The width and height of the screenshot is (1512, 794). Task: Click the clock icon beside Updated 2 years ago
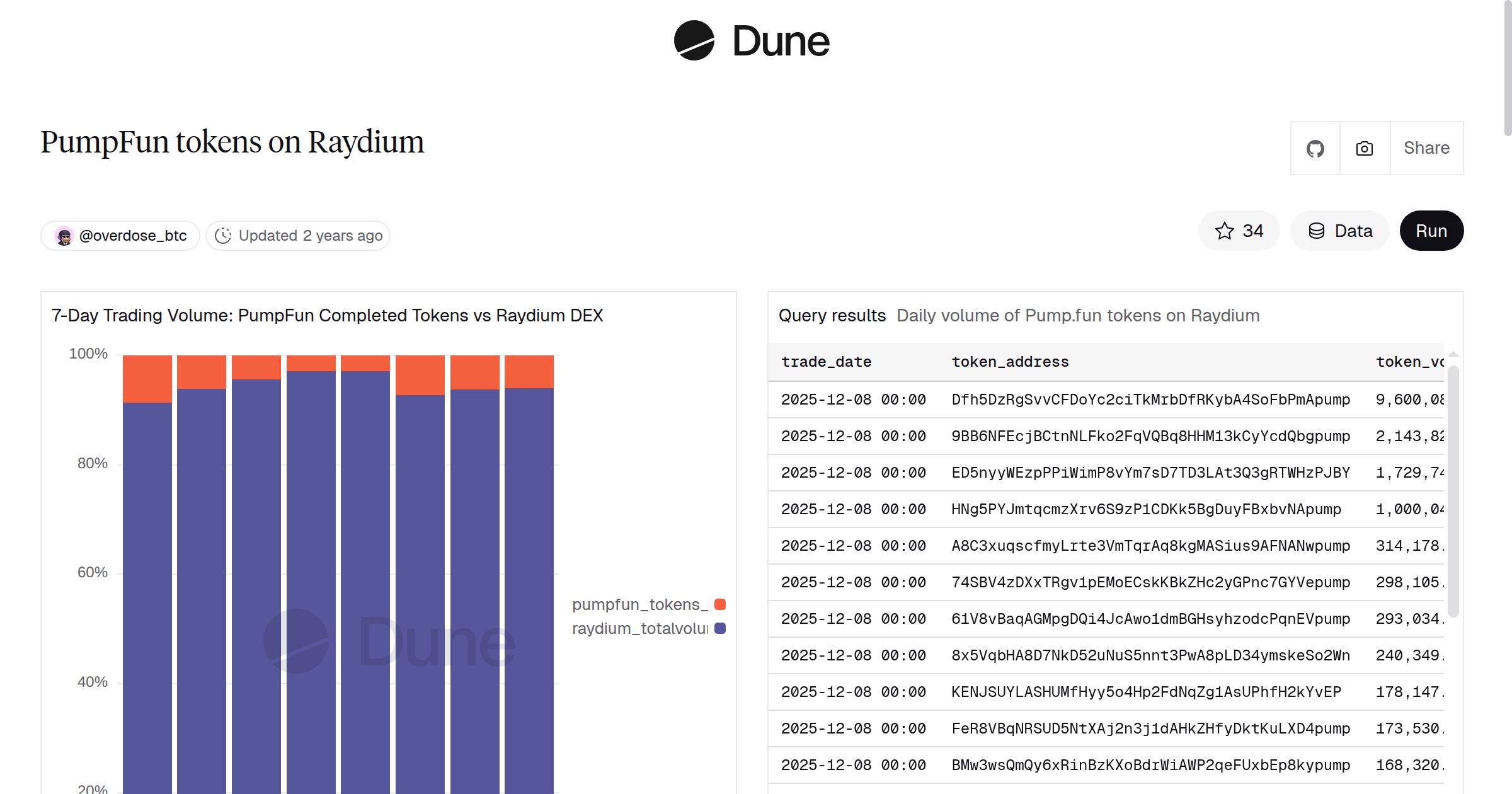point(224,235)
